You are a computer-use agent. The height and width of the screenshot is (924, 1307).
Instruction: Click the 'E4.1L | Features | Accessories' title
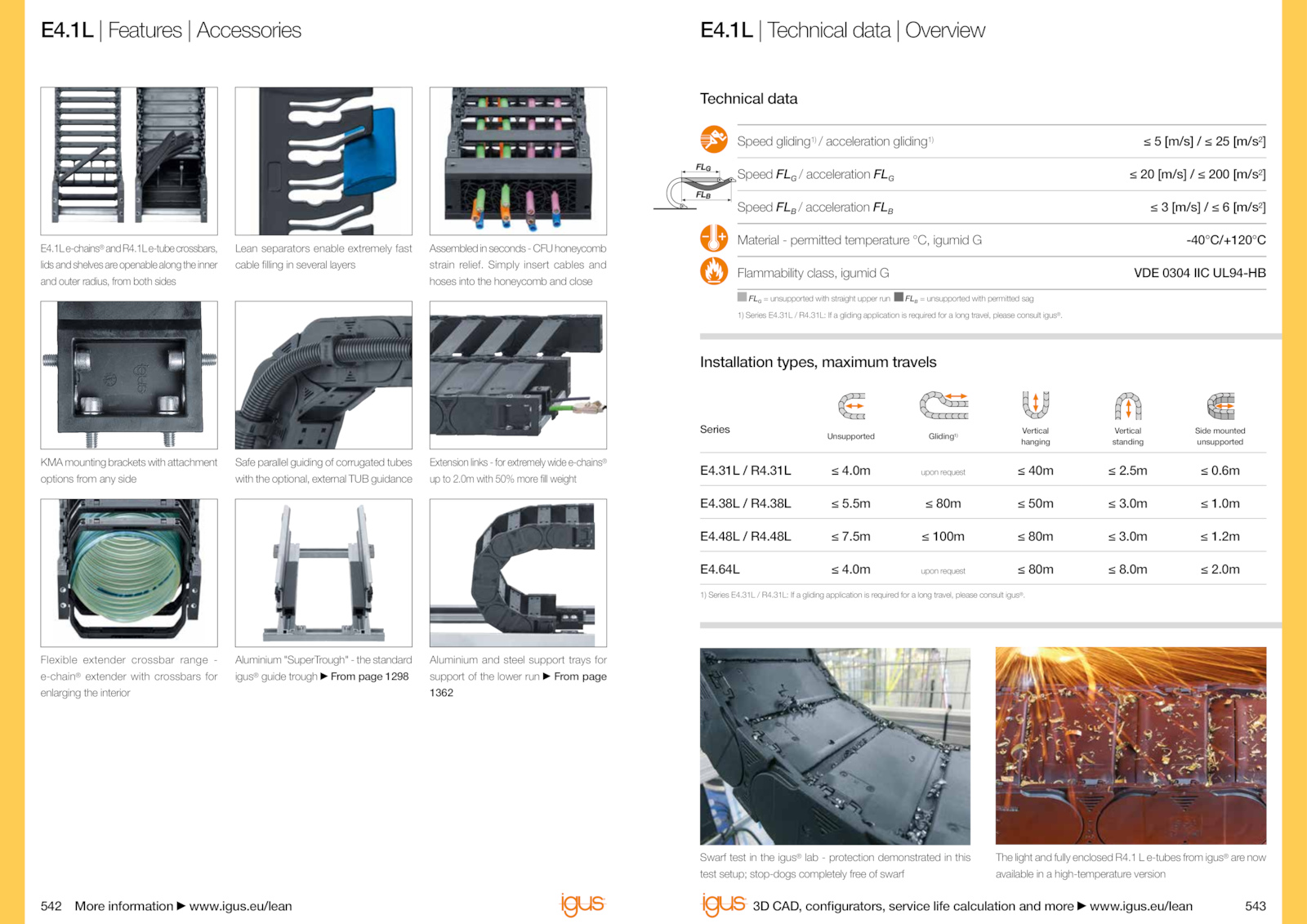(171, 30)
